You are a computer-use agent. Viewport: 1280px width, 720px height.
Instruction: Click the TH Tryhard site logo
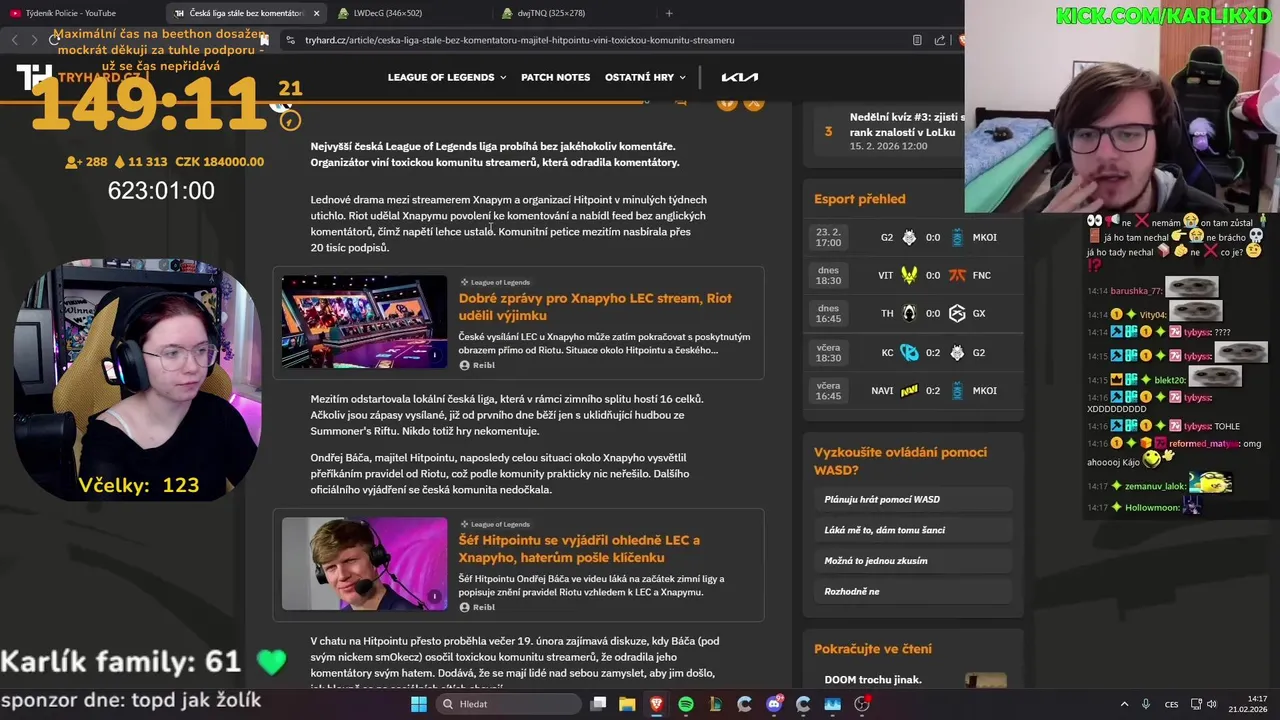34,77
